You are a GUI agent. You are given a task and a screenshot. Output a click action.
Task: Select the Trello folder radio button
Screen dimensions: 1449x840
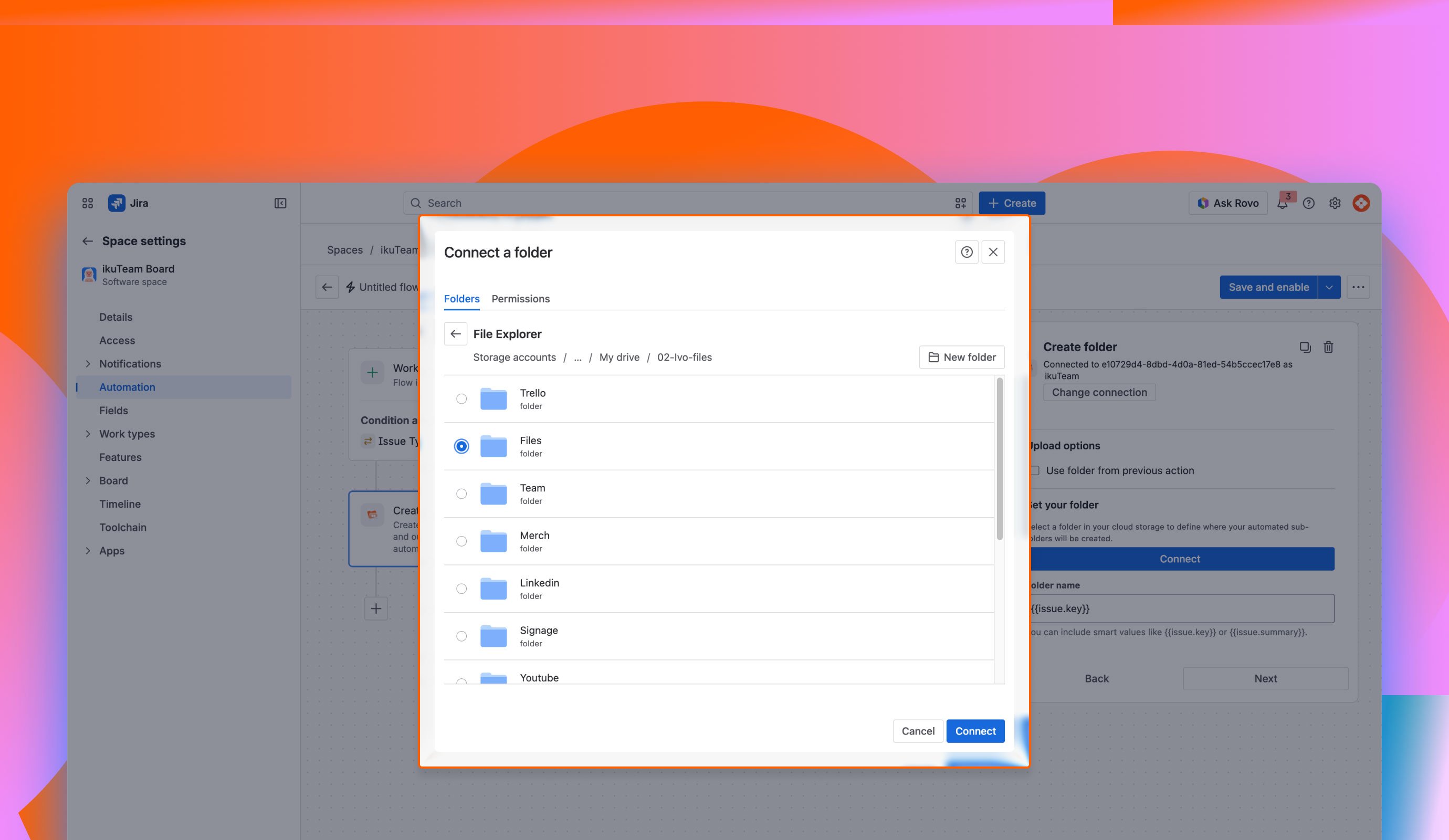[461, 398]
